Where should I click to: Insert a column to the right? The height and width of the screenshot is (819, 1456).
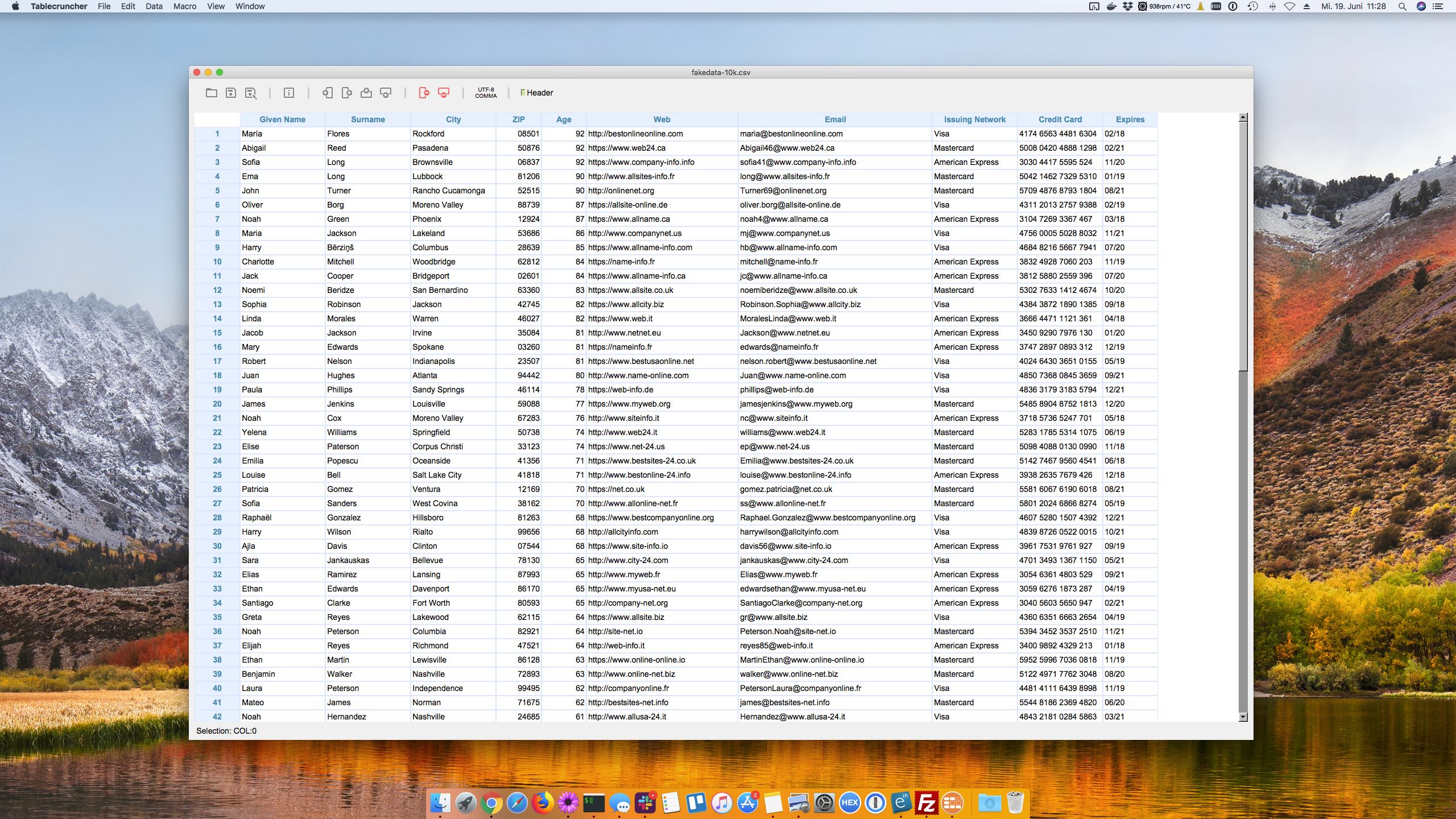[x=347, y=93]
